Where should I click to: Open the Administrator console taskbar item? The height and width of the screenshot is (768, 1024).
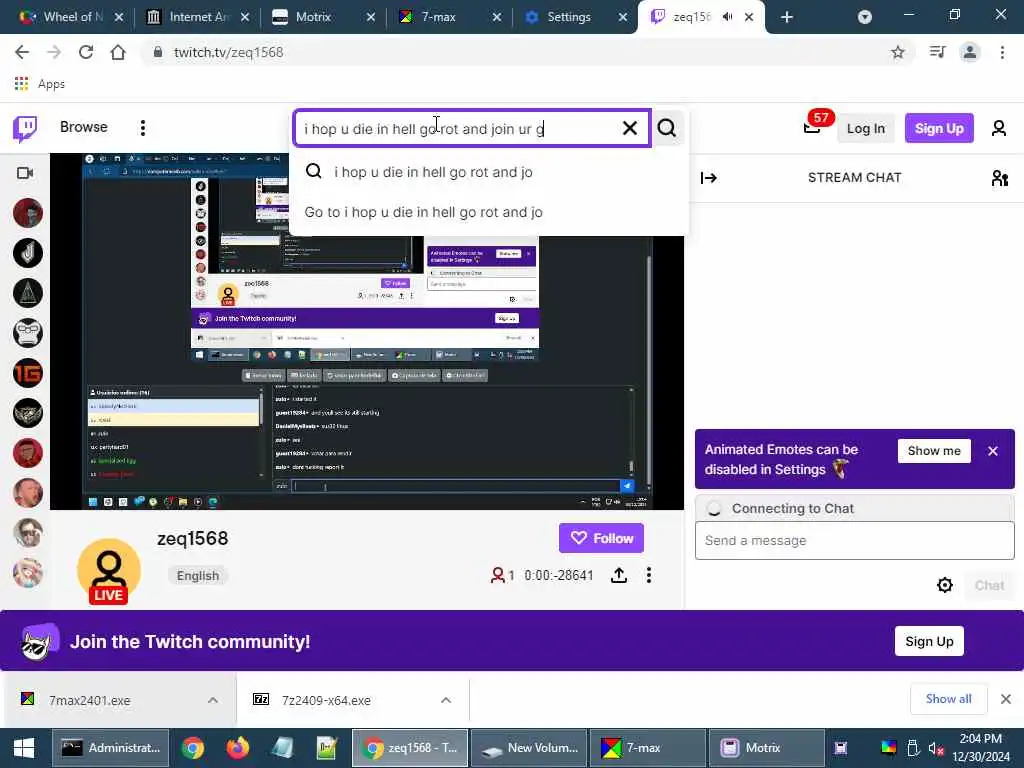110,748
